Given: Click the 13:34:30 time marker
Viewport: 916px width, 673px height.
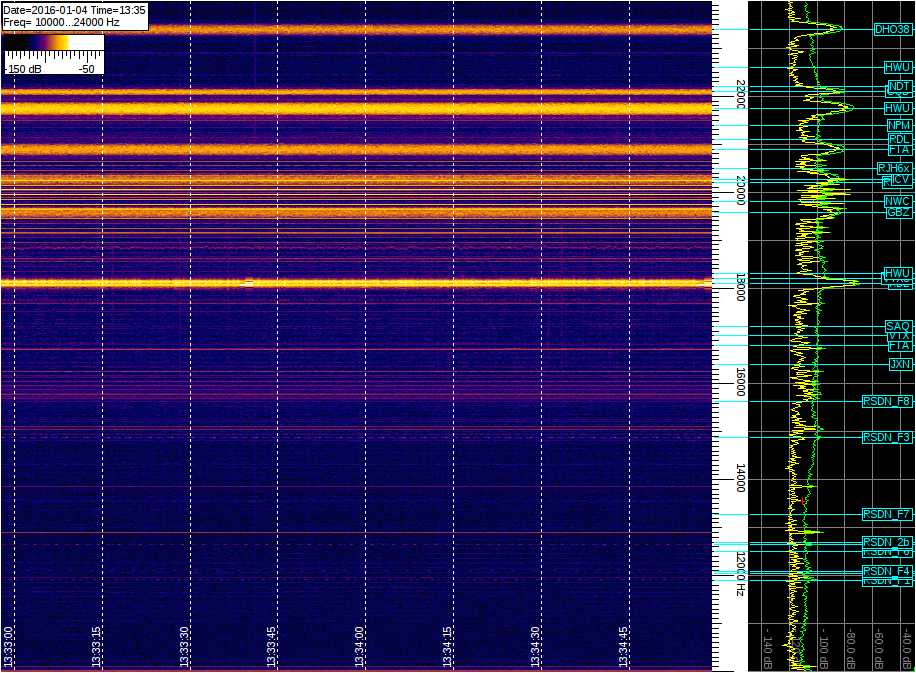Looking at the screenshot, I should 536,646.
